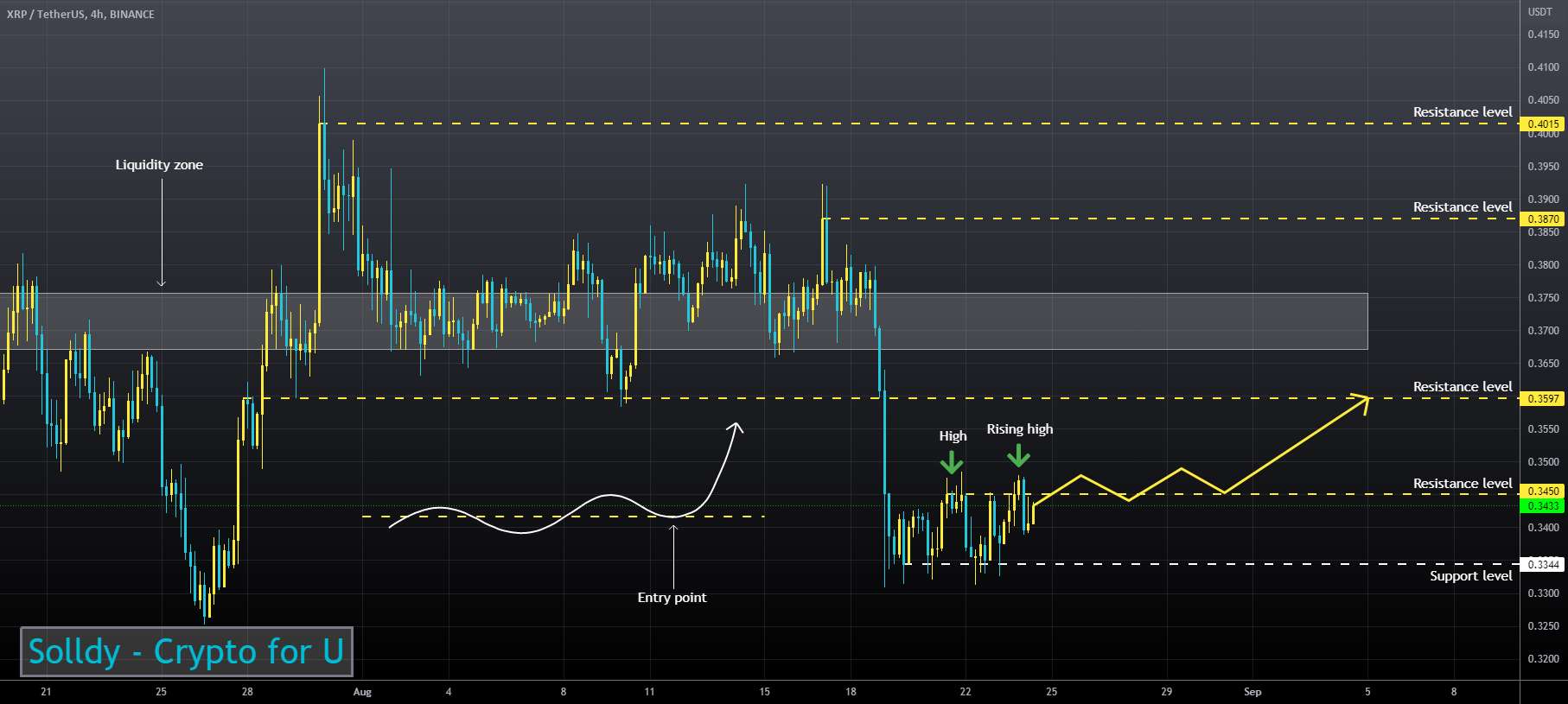This screenshot has width=1568, height=704.
Task: Click the 0.3650 price axis label
Action: [1543, 364]
